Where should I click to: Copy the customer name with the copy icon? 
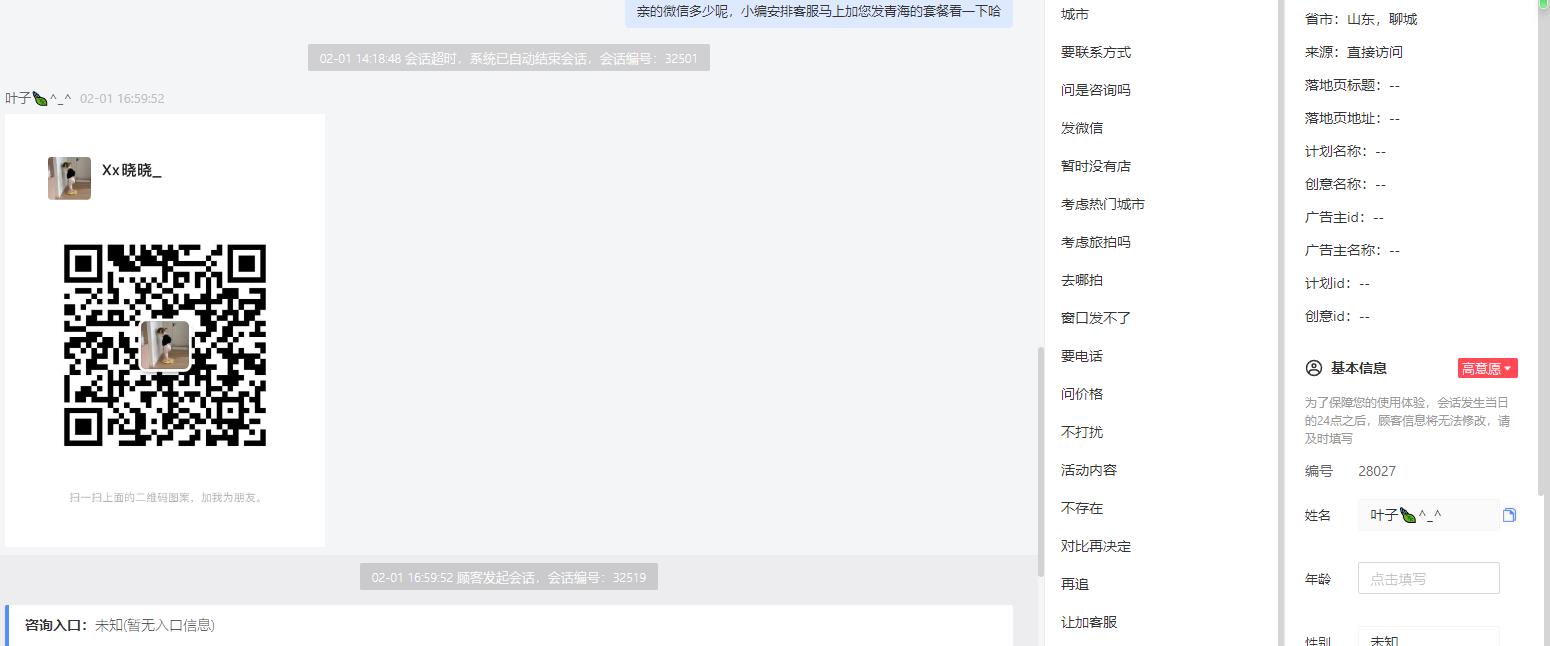click(x=1509, y=515)
